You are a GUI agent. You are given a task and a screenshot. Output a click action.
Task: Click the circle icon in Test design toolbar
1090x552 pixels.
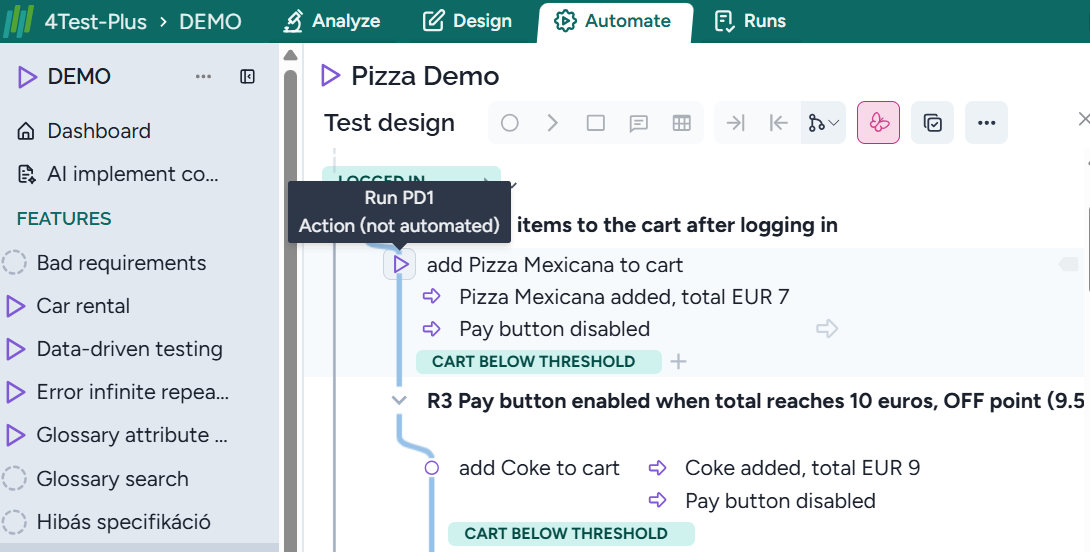510,123
